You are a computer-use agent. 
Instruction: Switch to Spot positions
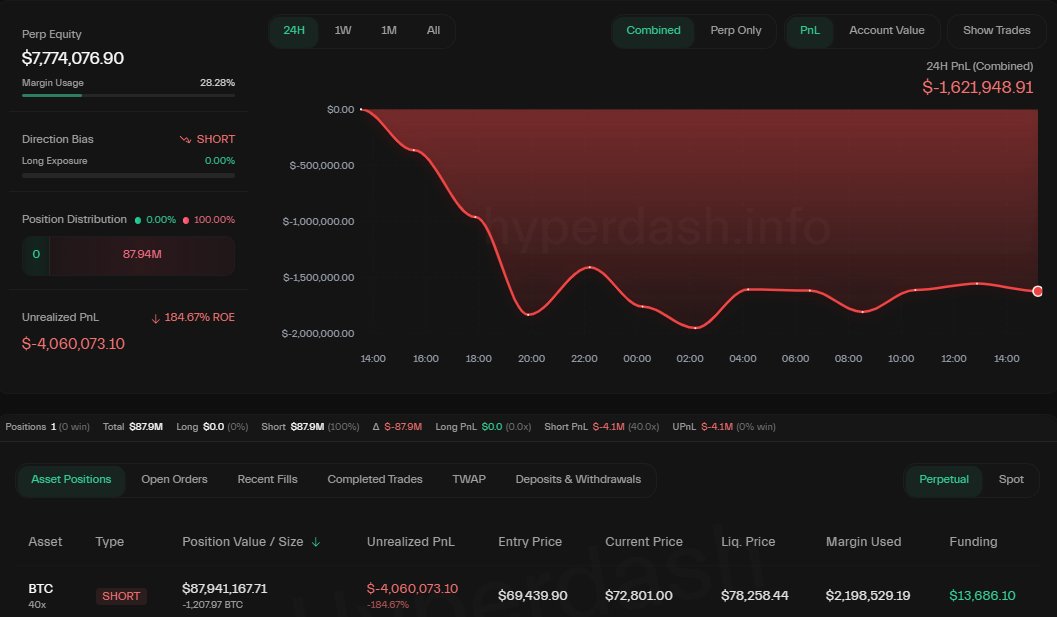pyautogui.click(x=1011, y=480)
